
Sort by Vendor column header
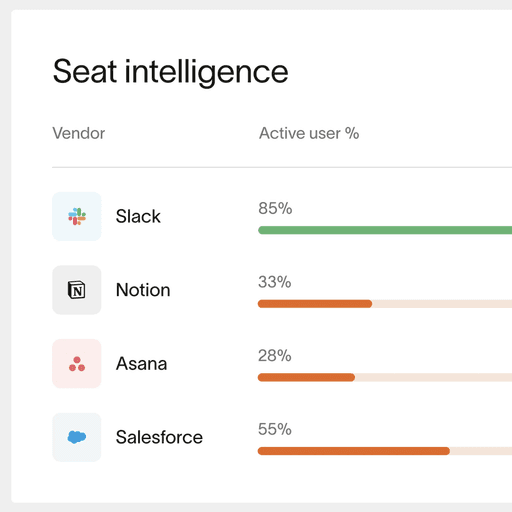(x=79, y=133)
